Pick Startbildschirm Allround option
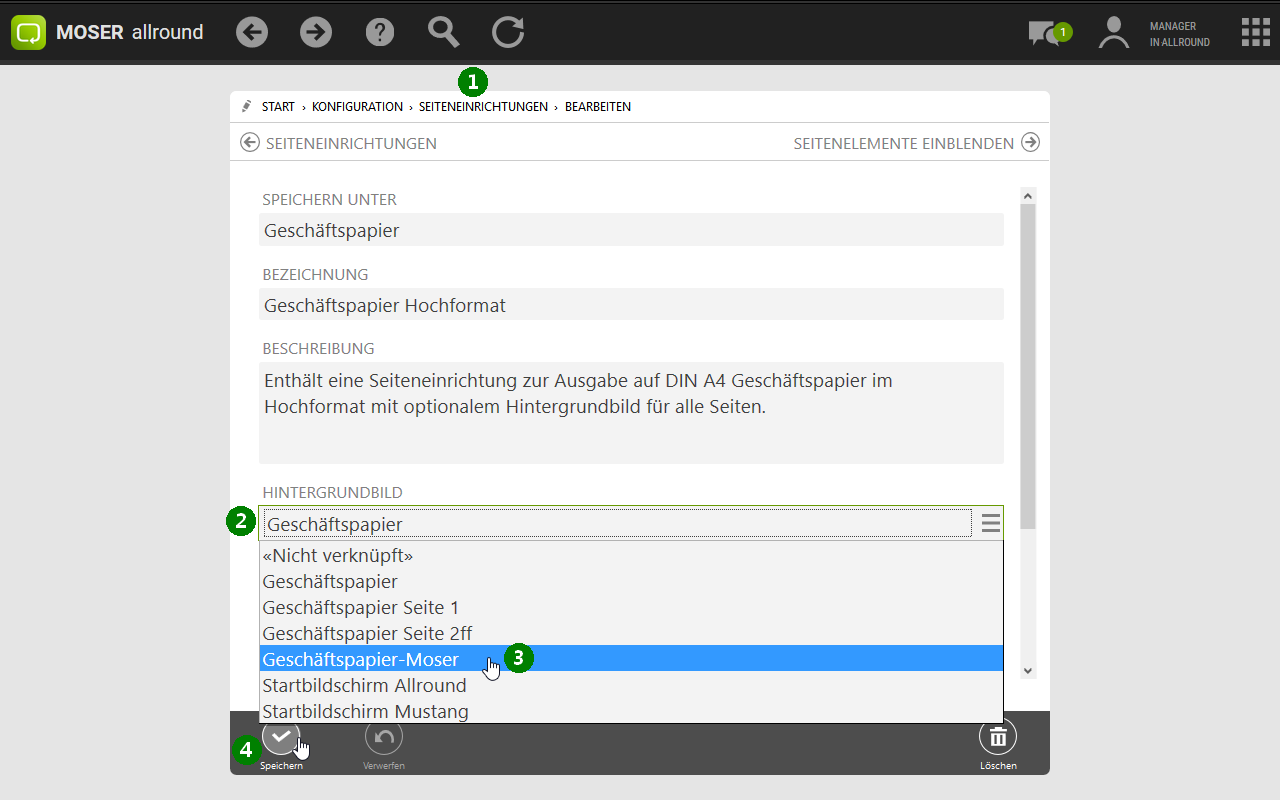The height and width of the screenshot is (800, 1280). pyautogui.click(x=364, y=685)
